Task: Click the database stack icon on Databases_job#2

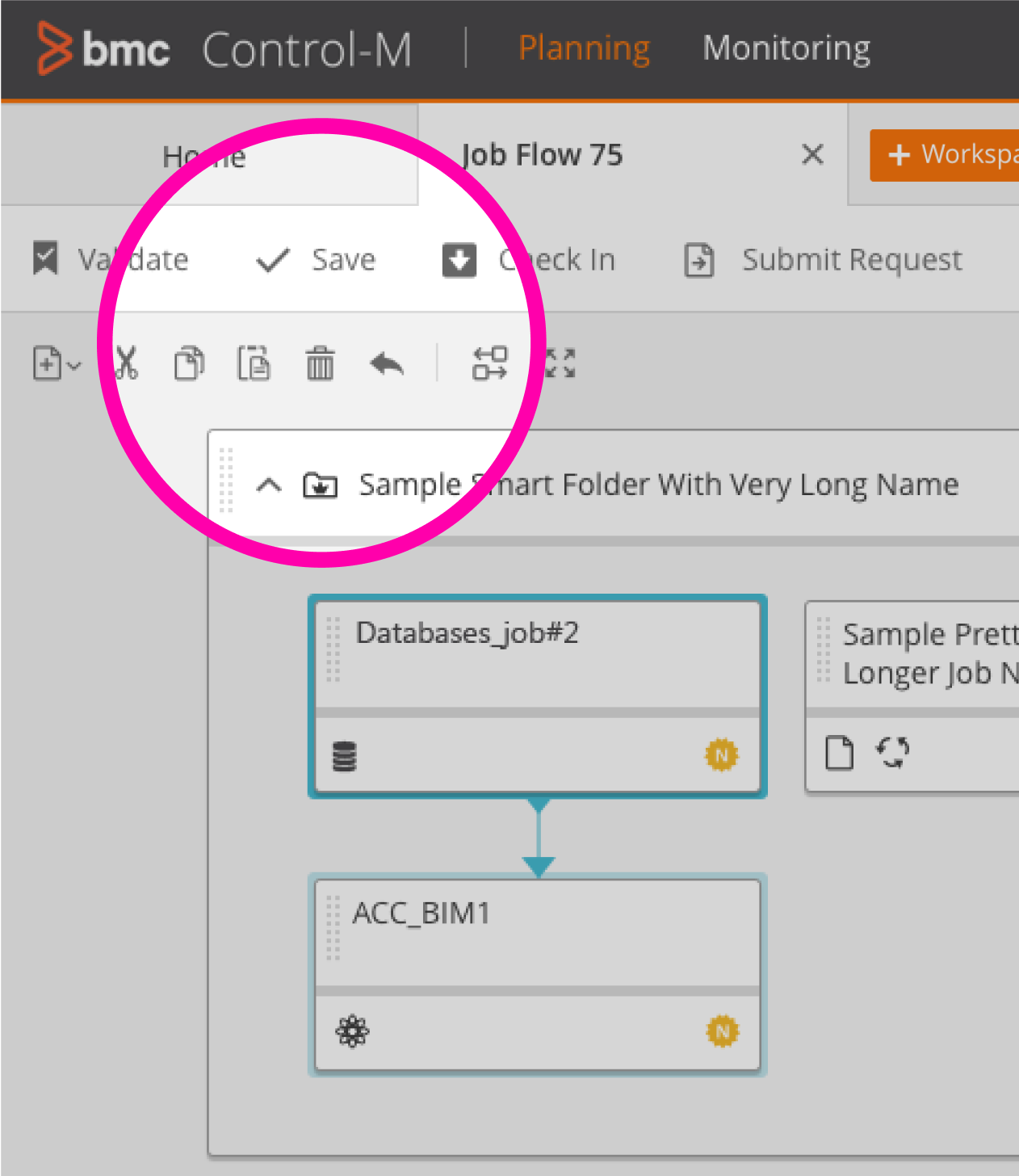Action: (345, 756)
